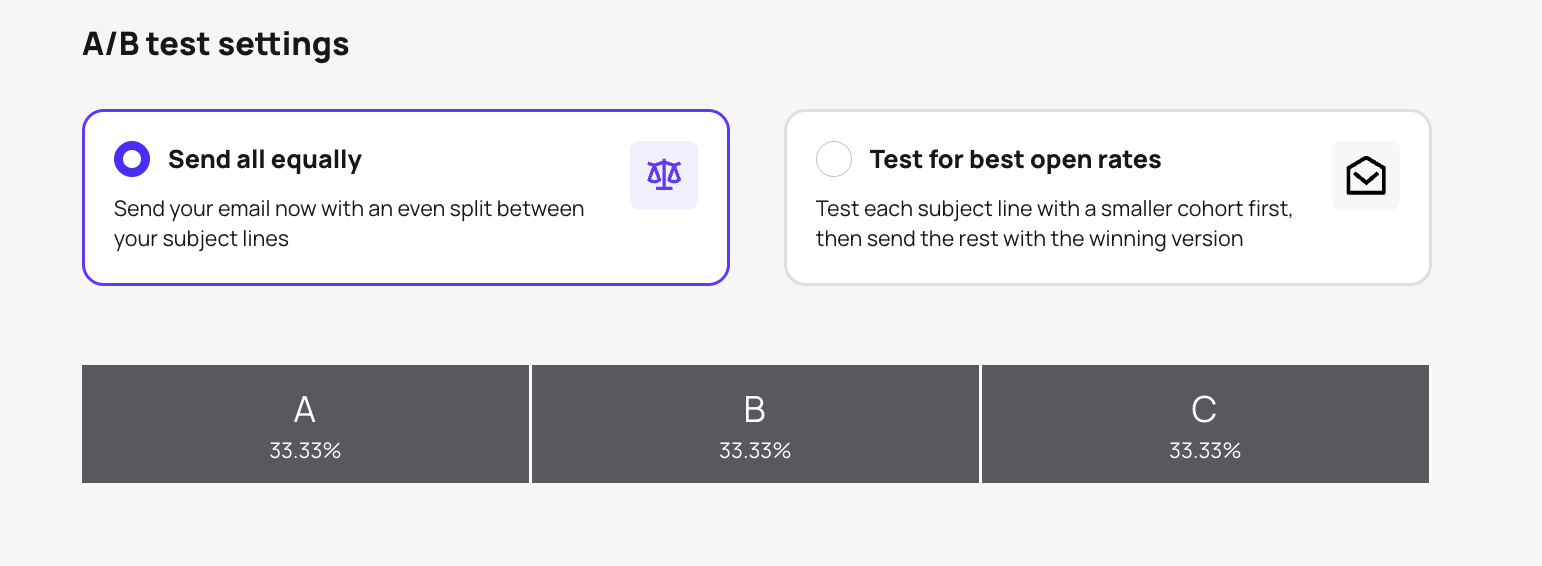Click Test for best open rates heading
This screenshot has width=1542, height=566.
click(x=1015, y=159)
